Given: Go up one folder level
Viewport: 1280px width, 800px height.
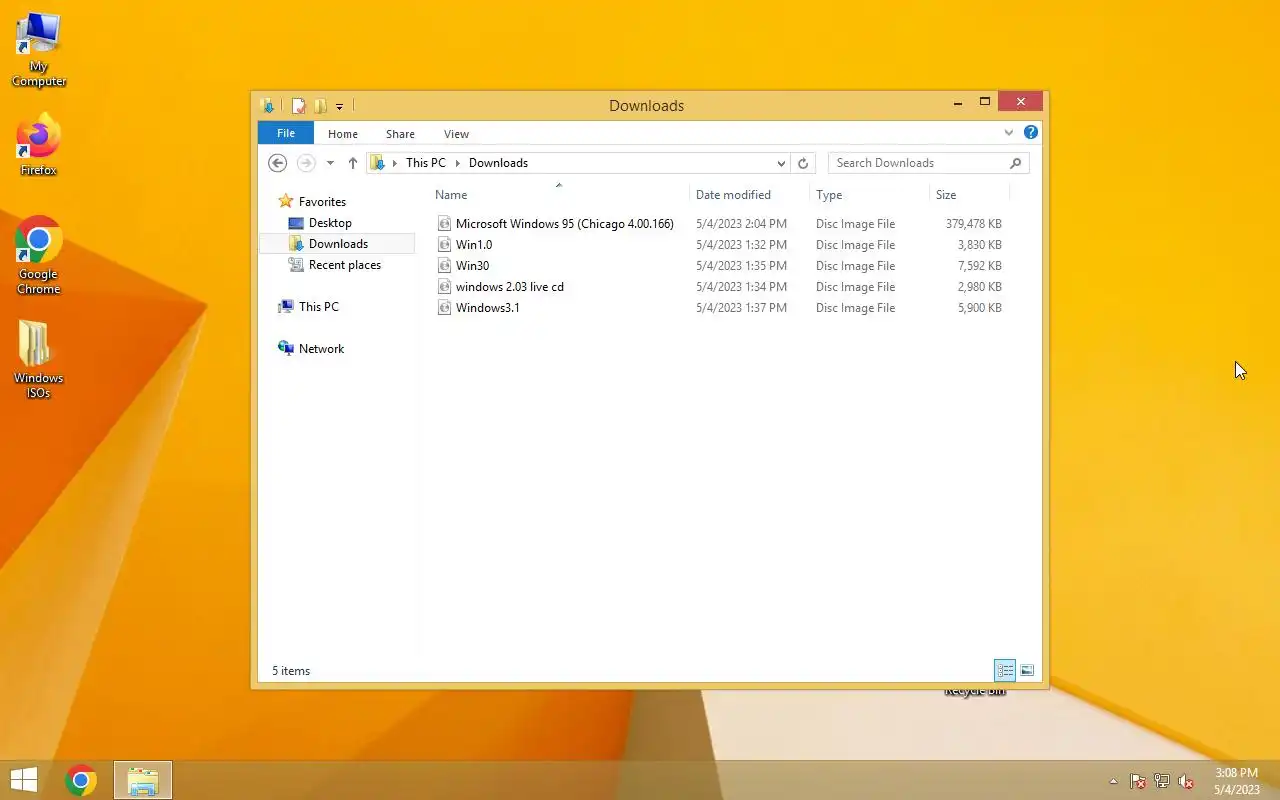Looking at the screenshot, I should [352, 163].
